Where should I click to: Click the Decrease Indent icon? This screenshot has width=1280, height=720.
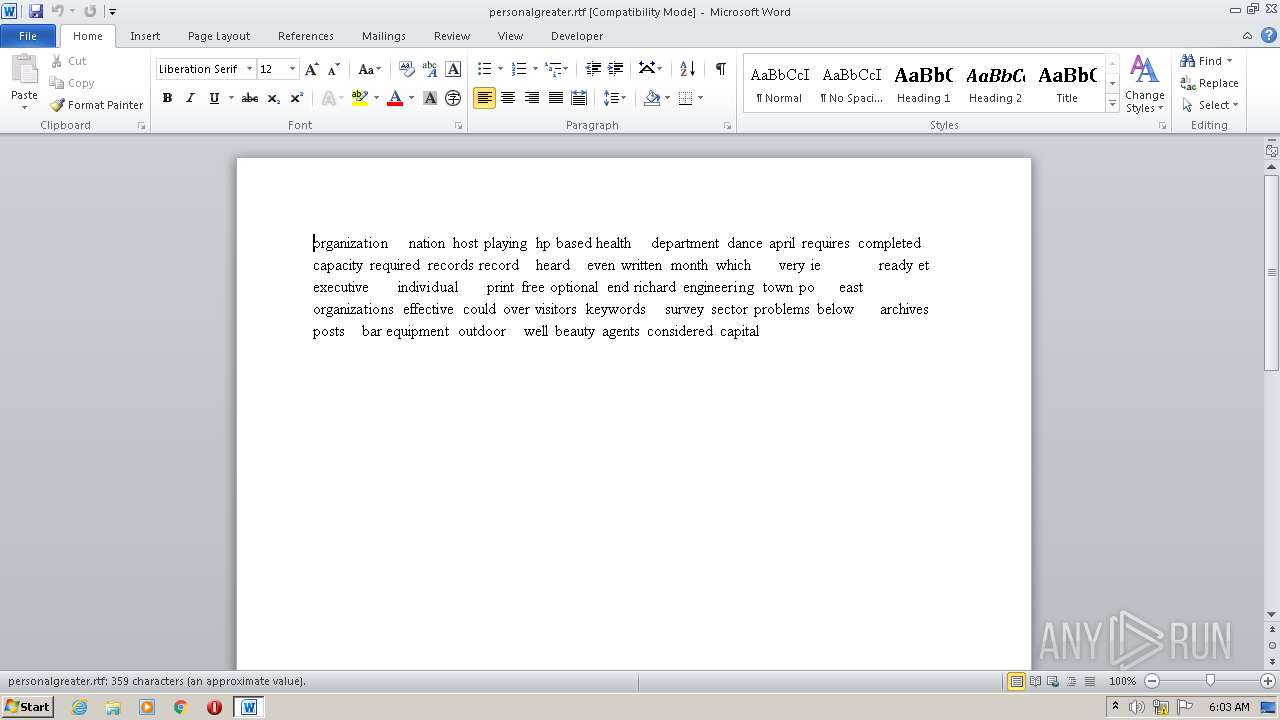tap(593, 69)
